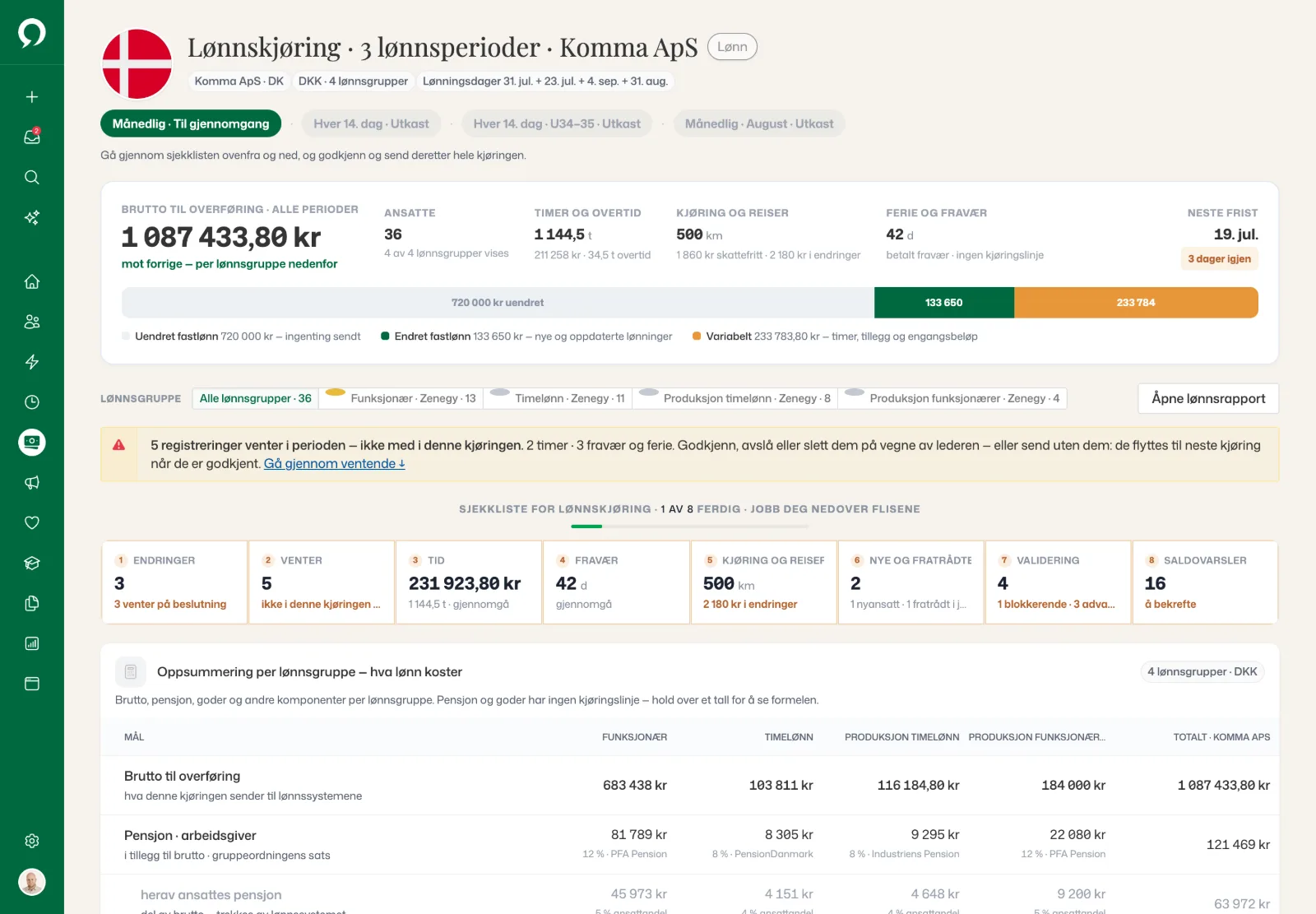Click the heart icon in sidebar
Image resolution: width=1316 pixels, height=914 pixels.
(32, 523)
